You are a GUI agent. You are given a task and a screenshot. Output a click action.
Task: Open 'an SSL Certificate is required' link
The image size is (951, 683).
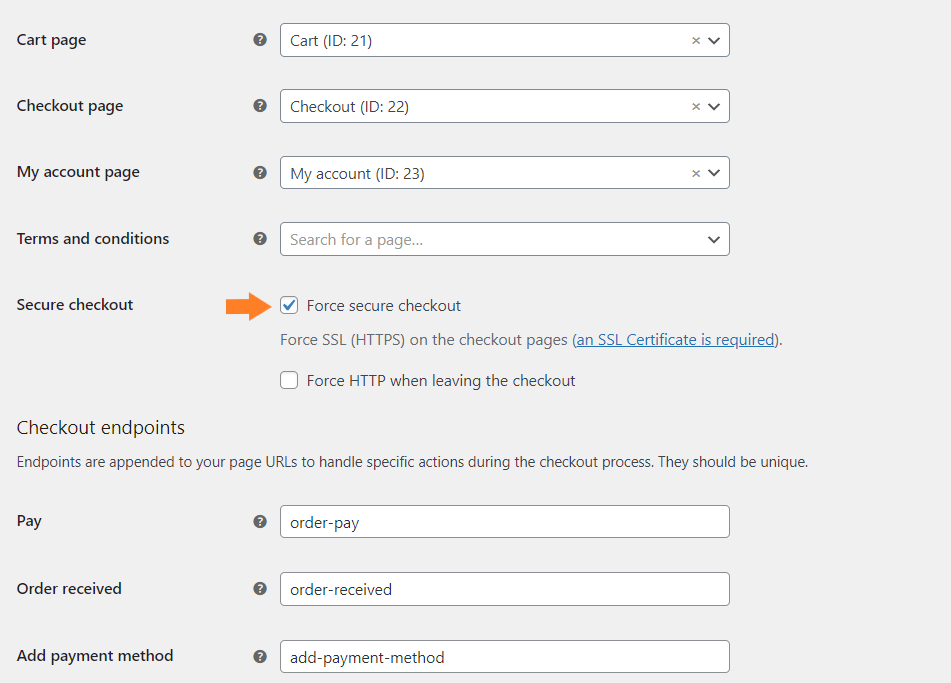coord(675,340)
